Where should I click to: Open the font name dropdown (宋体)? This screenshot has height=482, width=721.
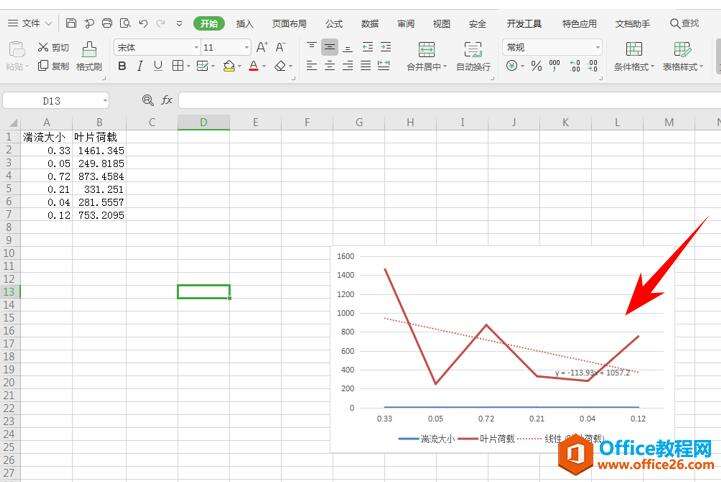[x=156, y=47]
